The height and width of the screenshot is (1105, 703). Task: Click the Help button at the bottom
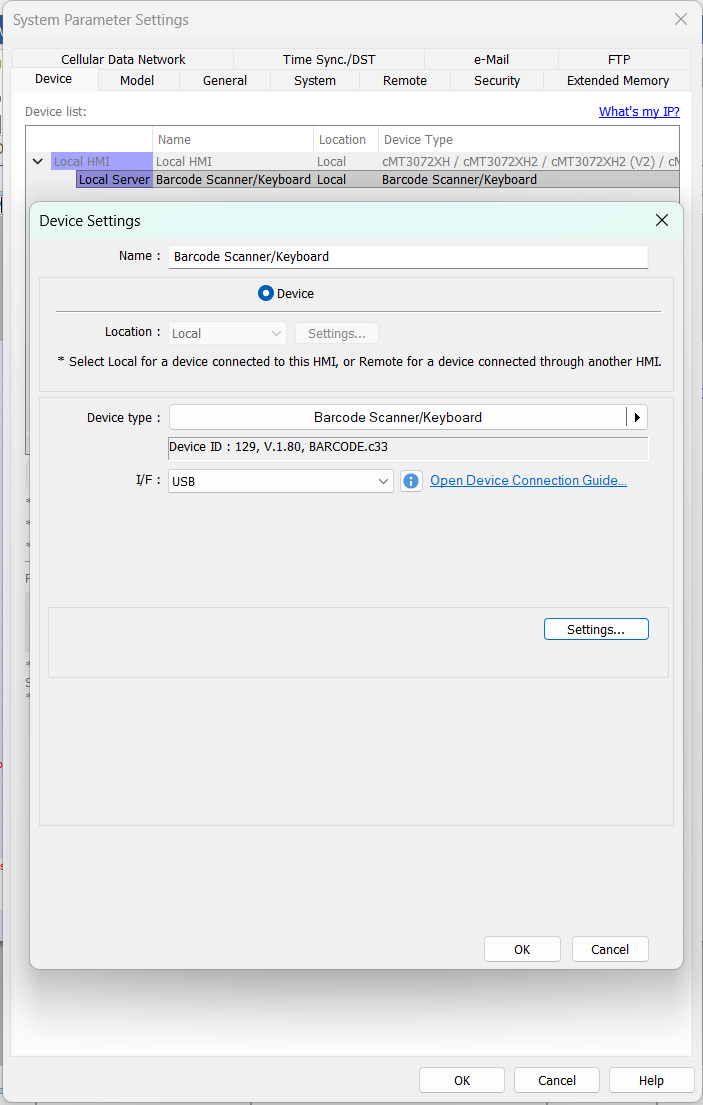click(651, 1080)
